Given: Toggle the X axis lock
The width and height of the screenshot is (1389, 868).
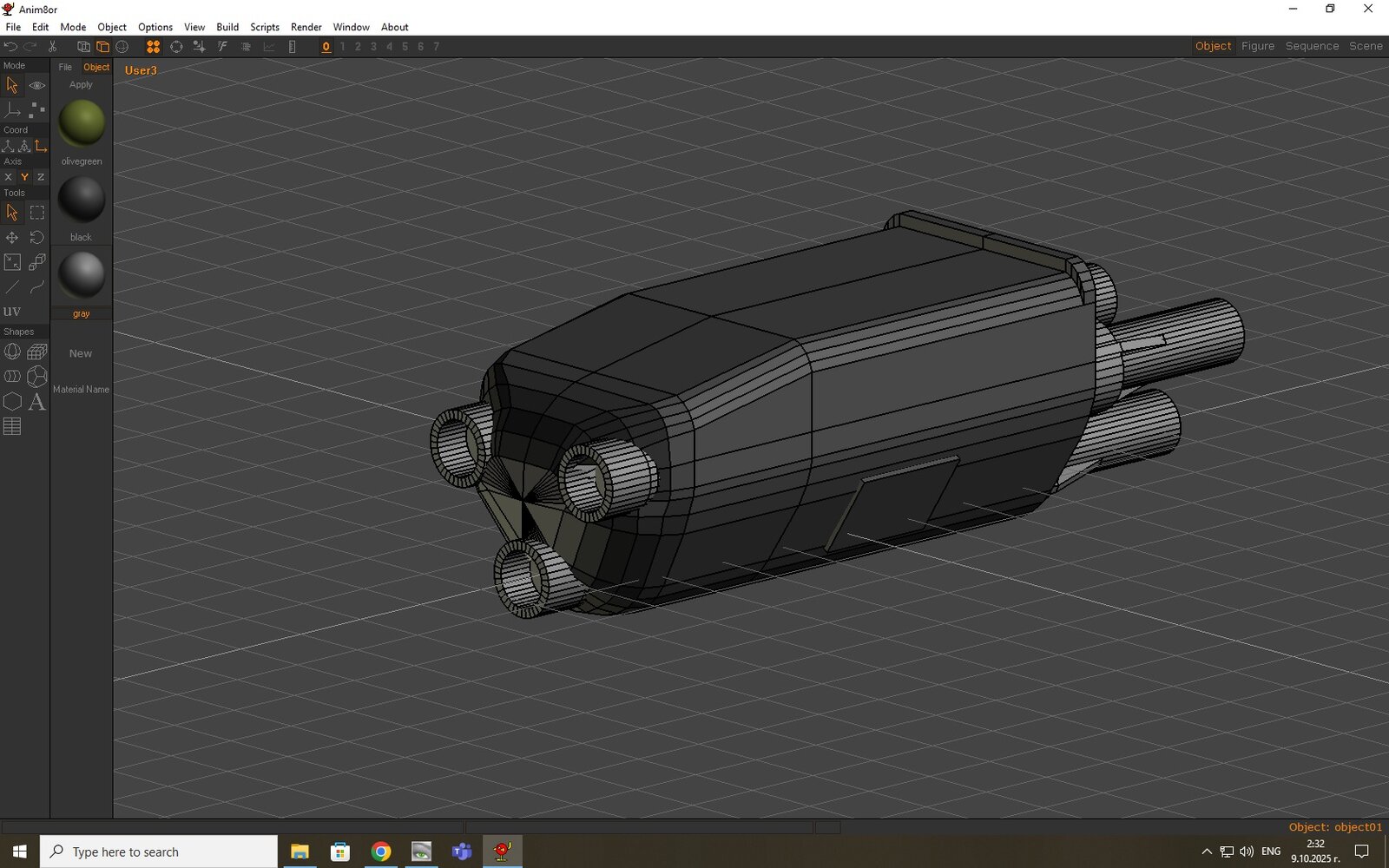Looking at the screenshot, I should click(x=9, y=177).
